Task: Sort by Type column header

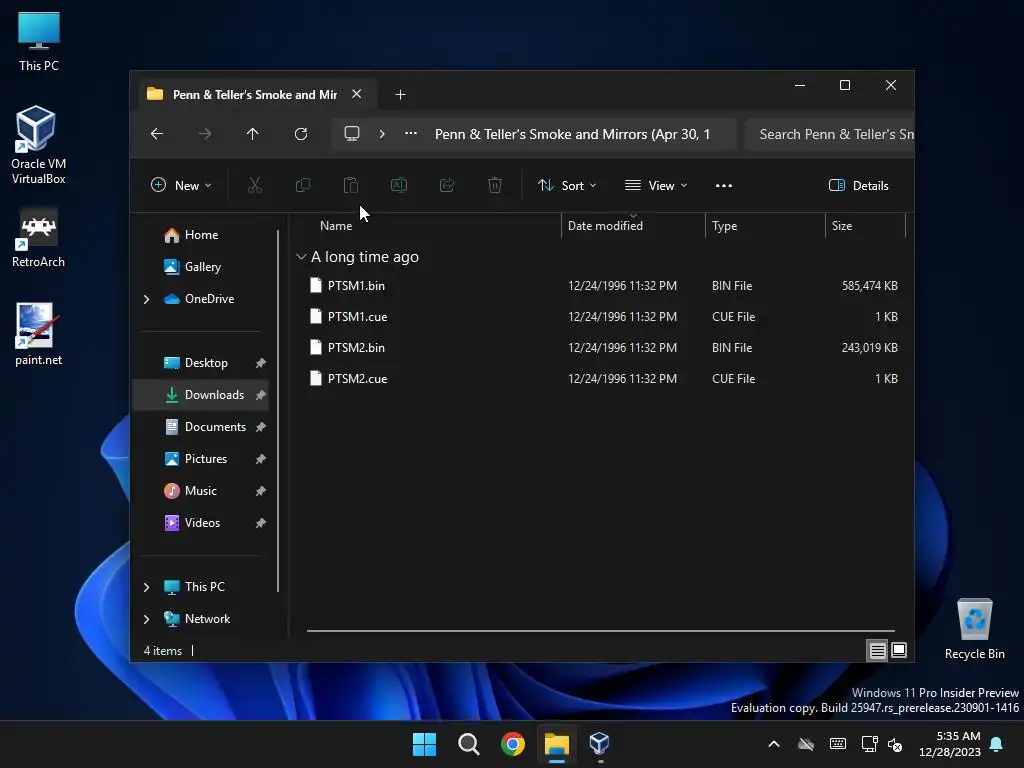Action: click(724, 226)
